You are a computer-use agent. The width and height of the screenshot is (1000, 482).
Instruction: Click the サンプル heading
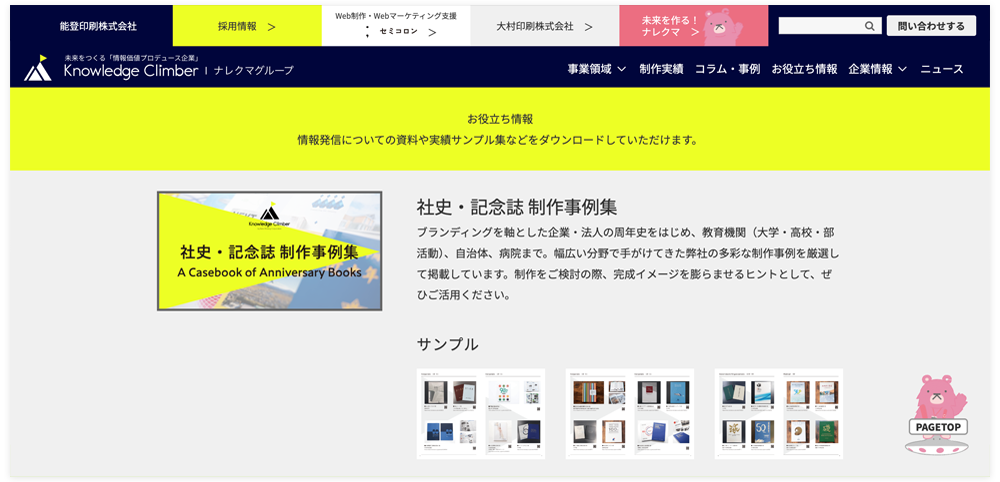click(x=447, y=344)
